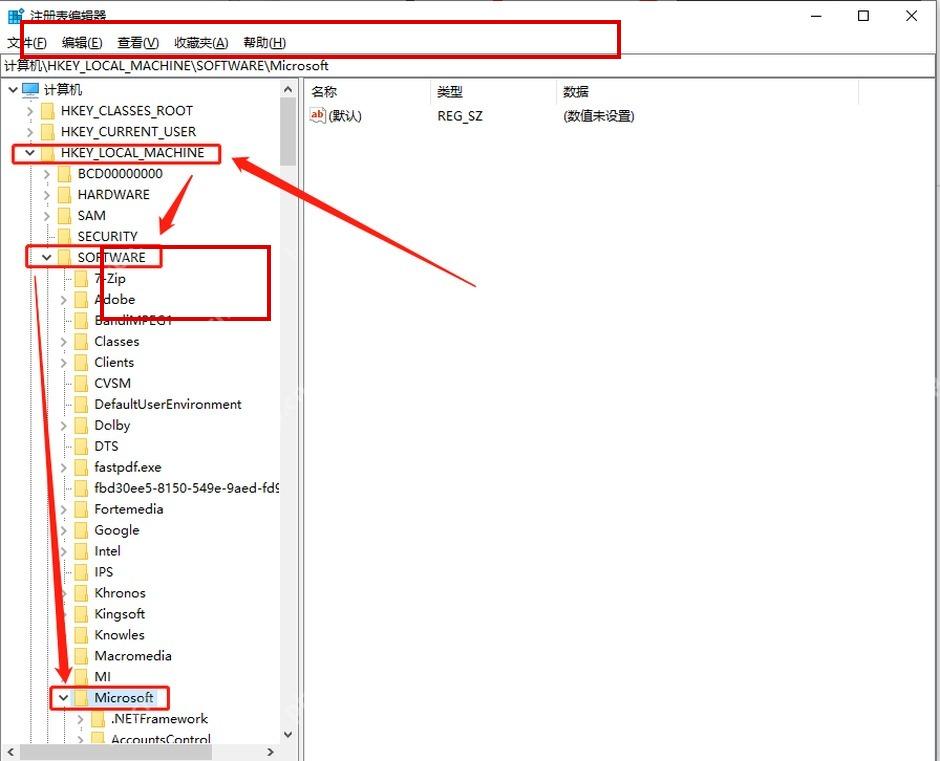Open the 查看(V) menu

138,43
